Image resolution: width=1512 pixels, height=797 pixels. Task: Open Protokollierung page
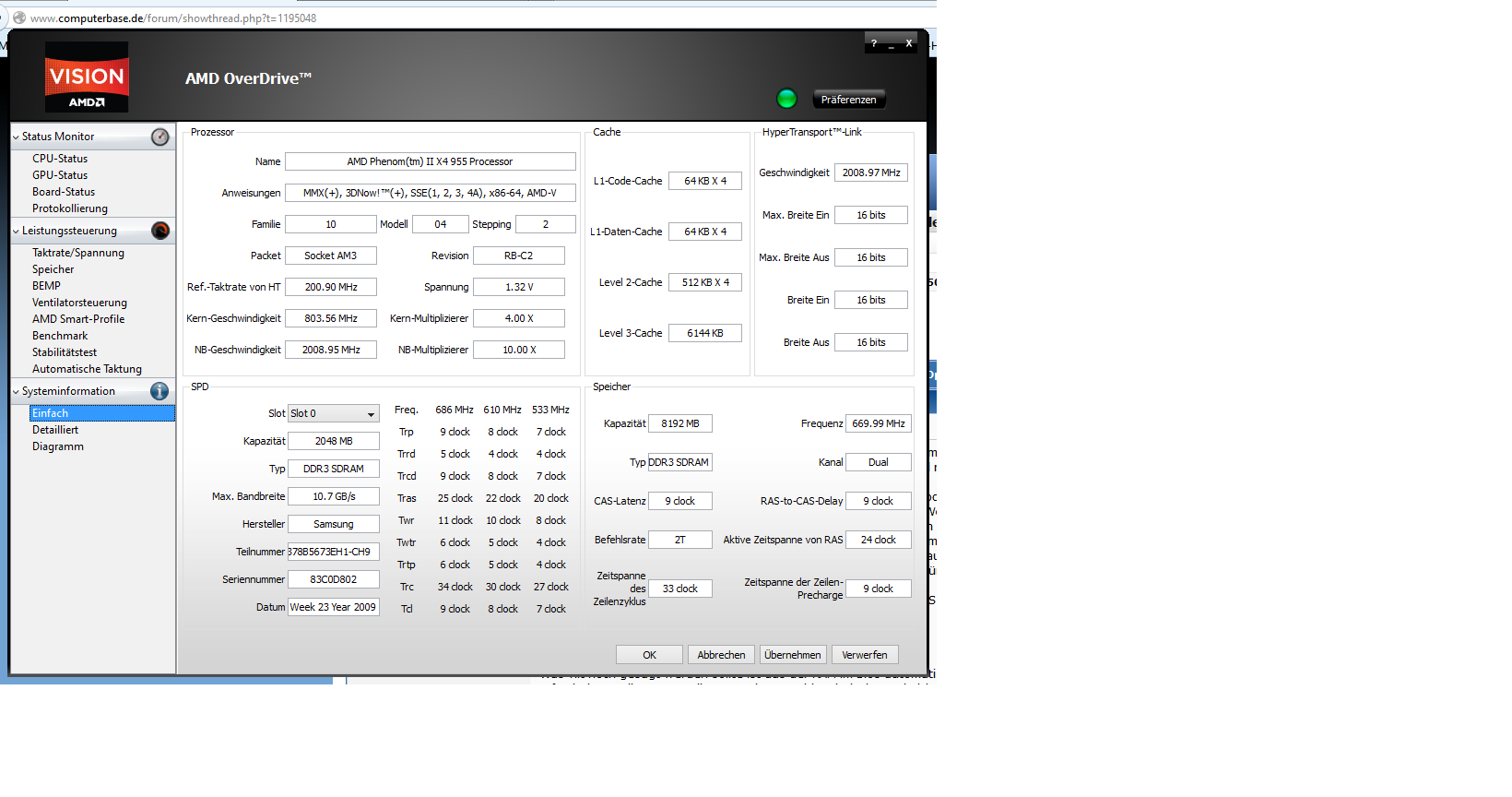[x=70, y=208]
